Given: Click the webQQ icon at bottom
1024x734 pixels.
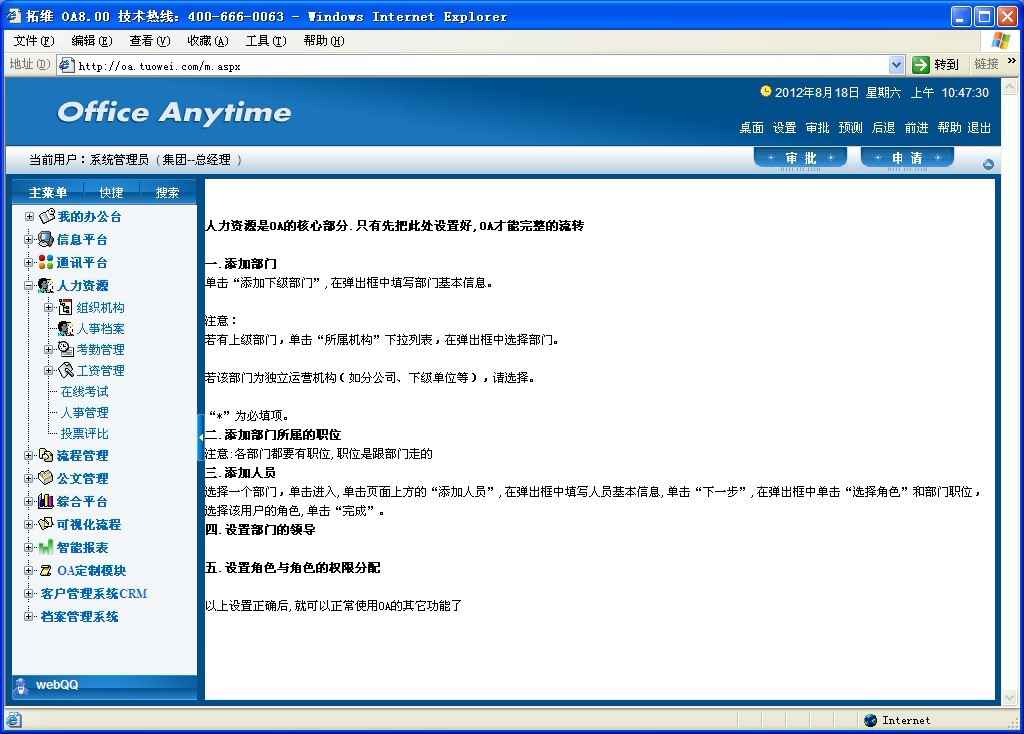Looking at the screenshot, I should pyautogui.click(x=21, y=685).
